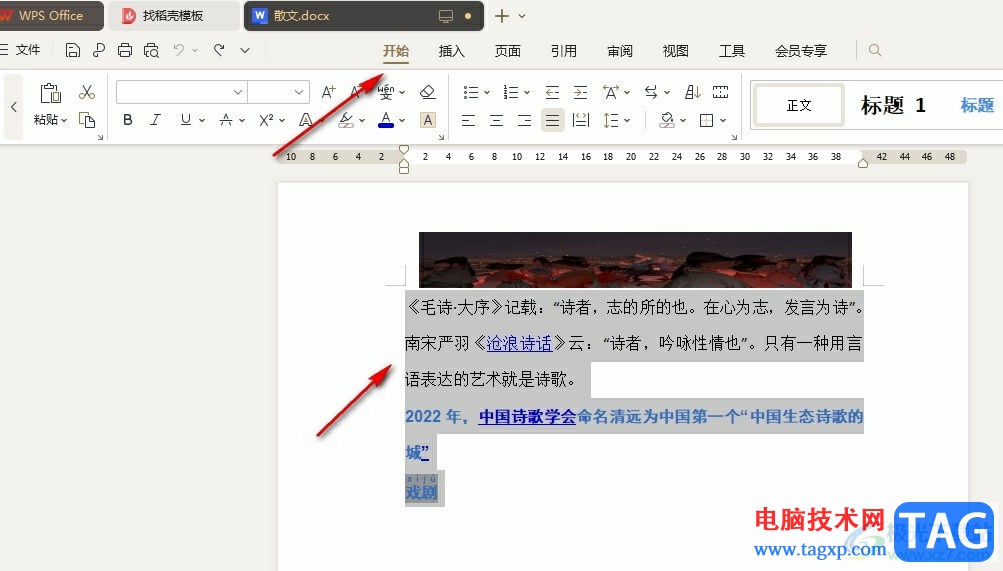Open the Sort icon
The image size is (1003, 571).
point(692,92)
